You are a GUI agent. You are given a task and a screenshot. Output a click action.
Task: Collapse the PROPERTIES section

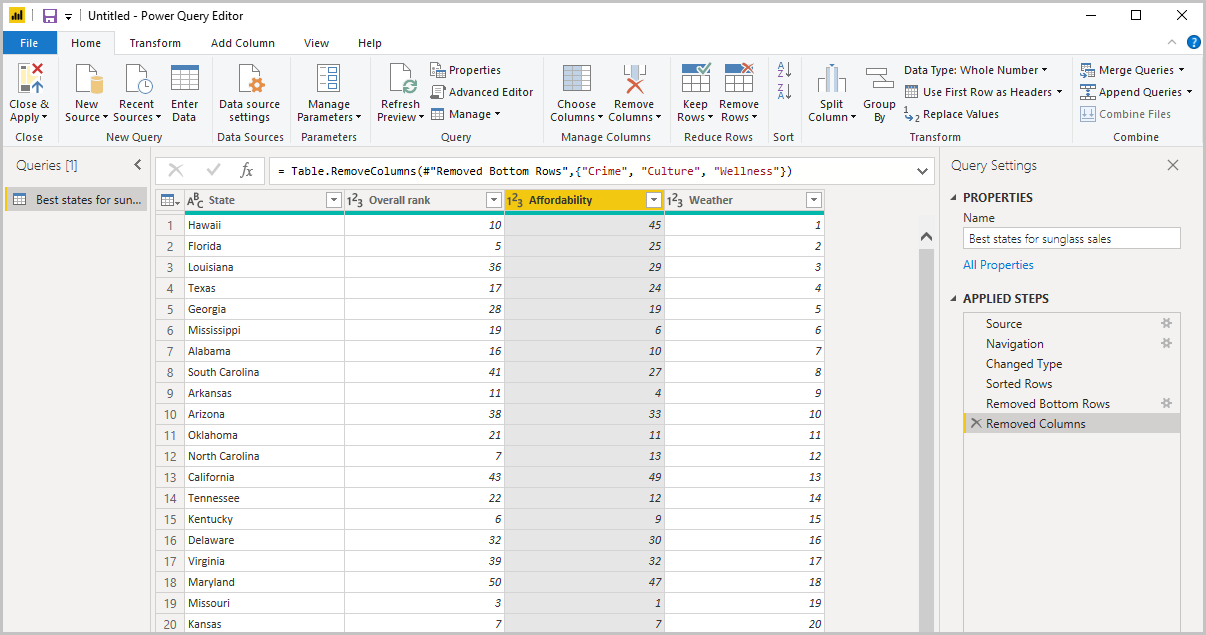pos(954,198)
